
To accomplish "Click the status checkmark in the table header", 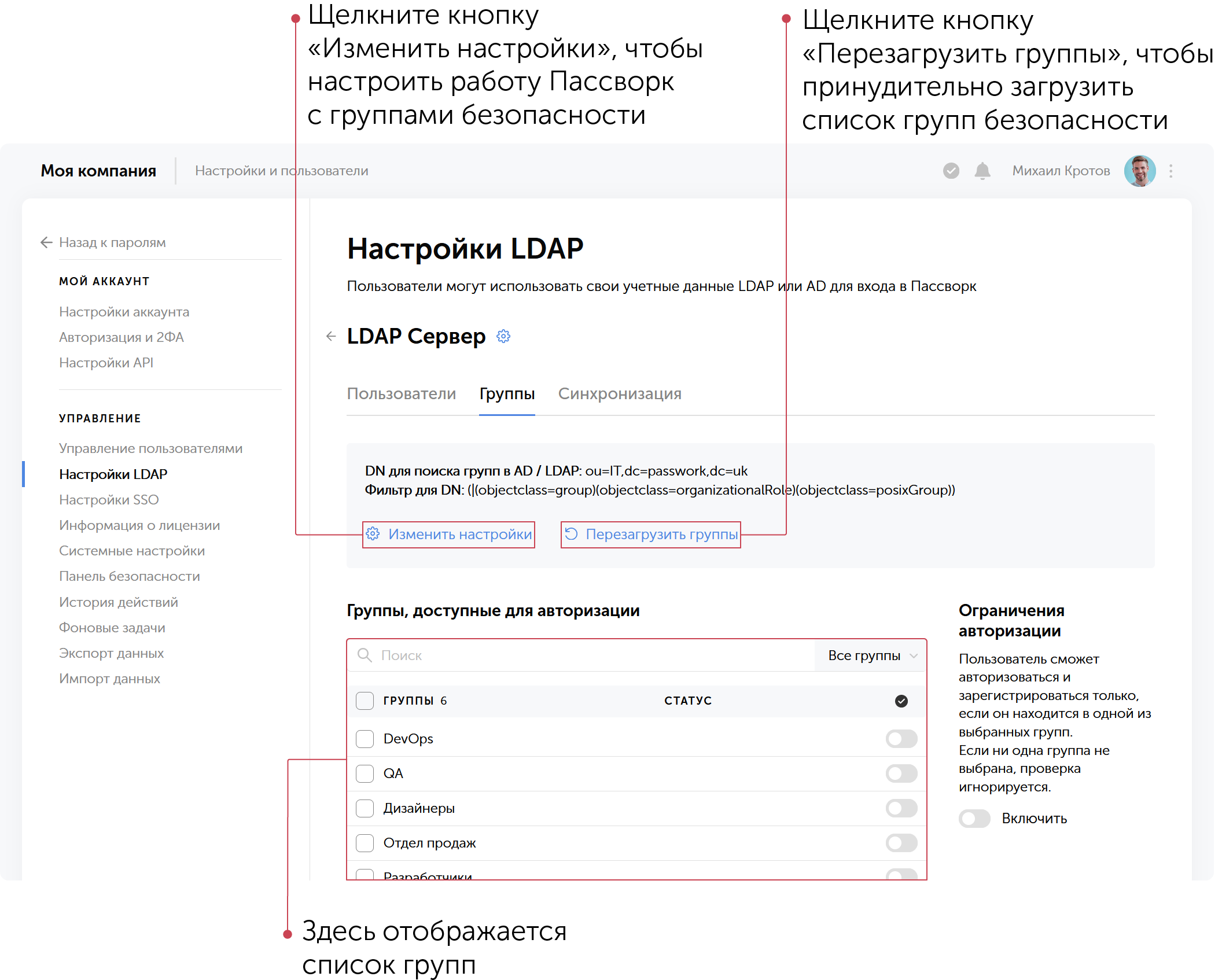I will (900, 701).
